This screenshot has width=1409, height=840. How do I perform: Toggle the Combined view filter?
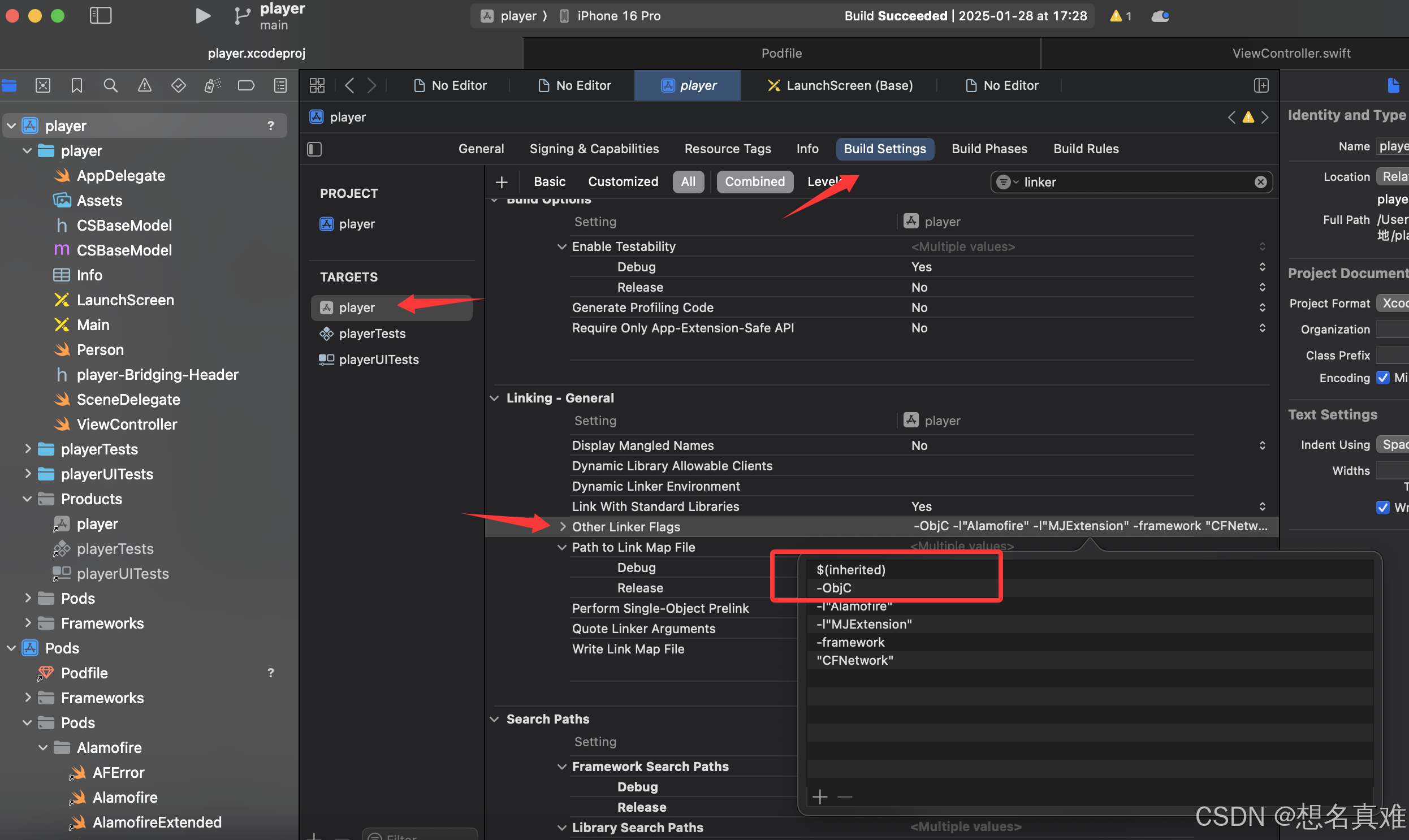pos(754,181)
